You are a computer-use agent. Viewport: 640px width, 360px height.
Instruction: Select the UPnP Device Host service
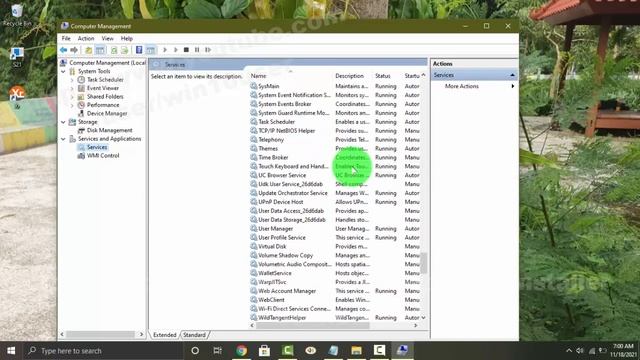[280, 202]
